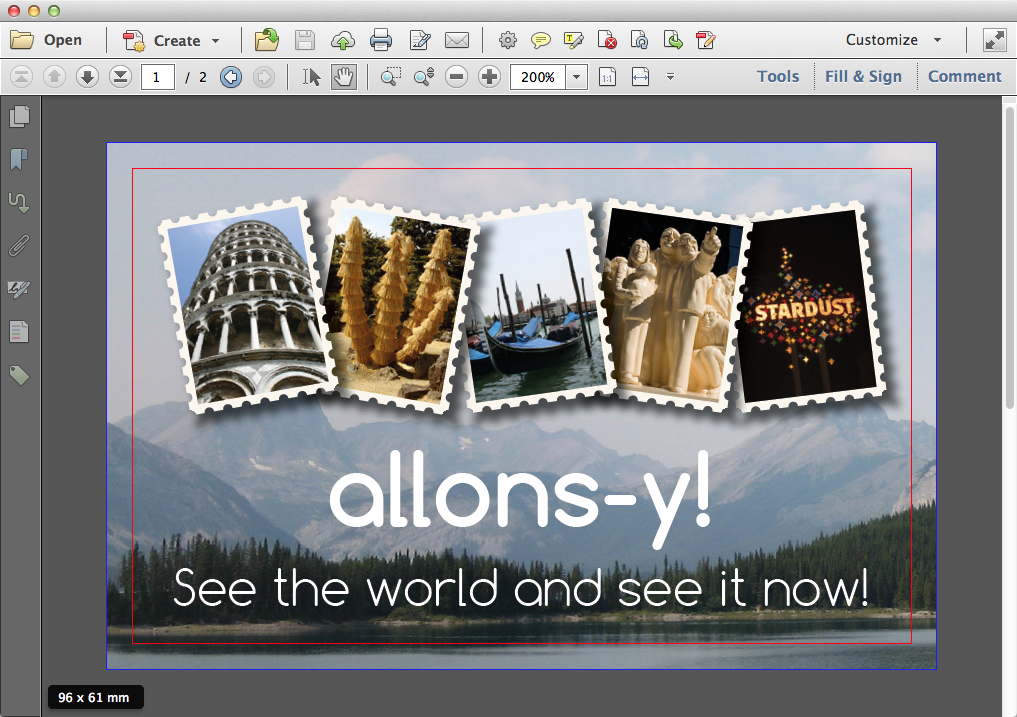Go to the previous view
Screen dimensions: 1017x717
click(231, 77)
